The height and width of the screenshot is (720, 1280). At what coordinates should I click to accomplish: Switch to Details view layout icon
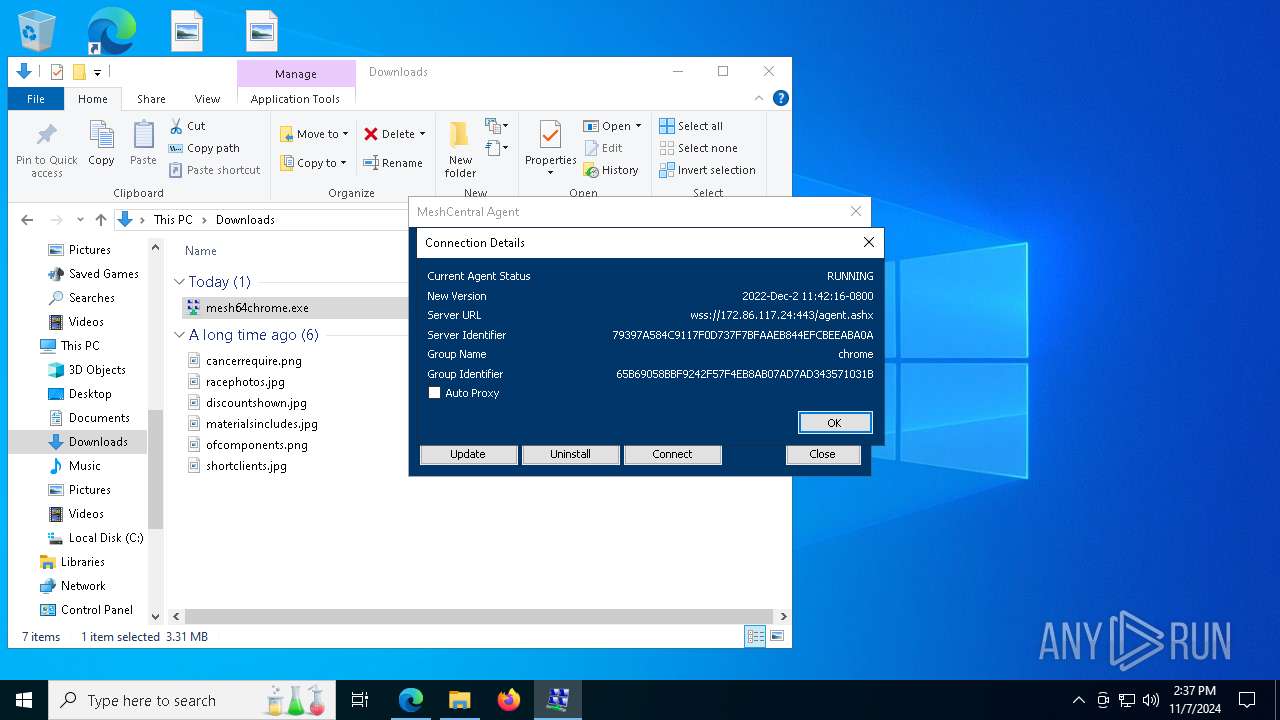(x=756, y=636)
